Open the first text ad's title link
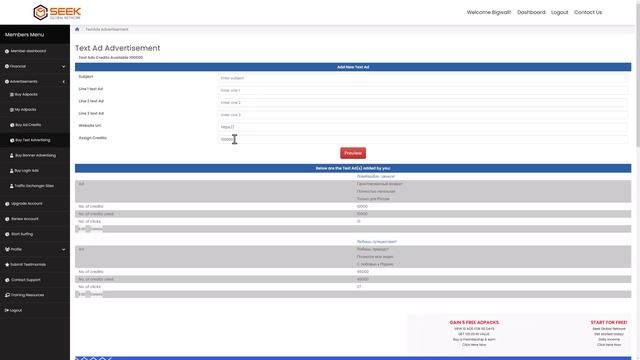Viewport: 640px width, 360px height. (376, 176)
